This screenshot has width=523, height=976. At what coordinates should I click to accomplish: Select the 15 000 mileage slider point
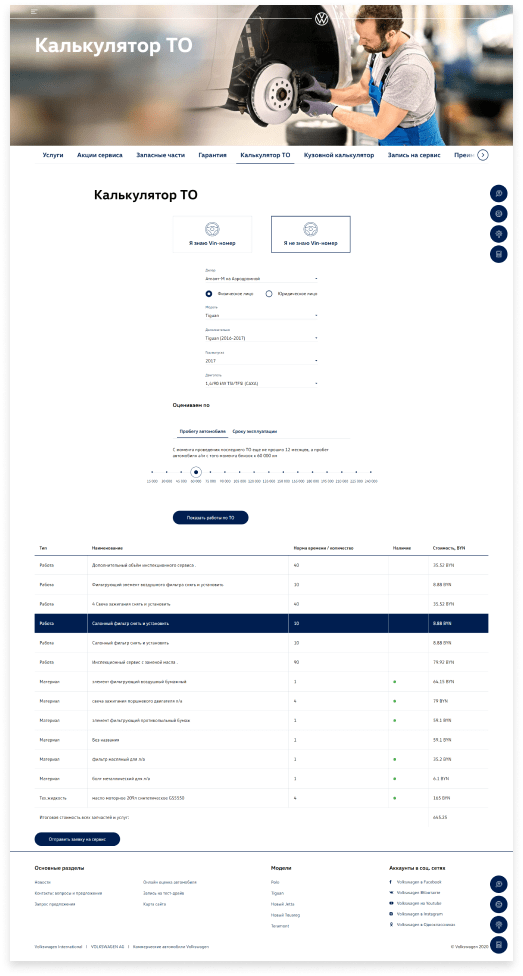point(152,472)
